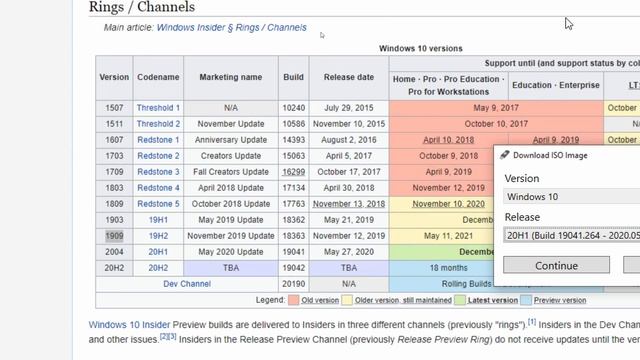Open the Redstone 1 codename link
The image size is (640, 360).
click(158, 140)
